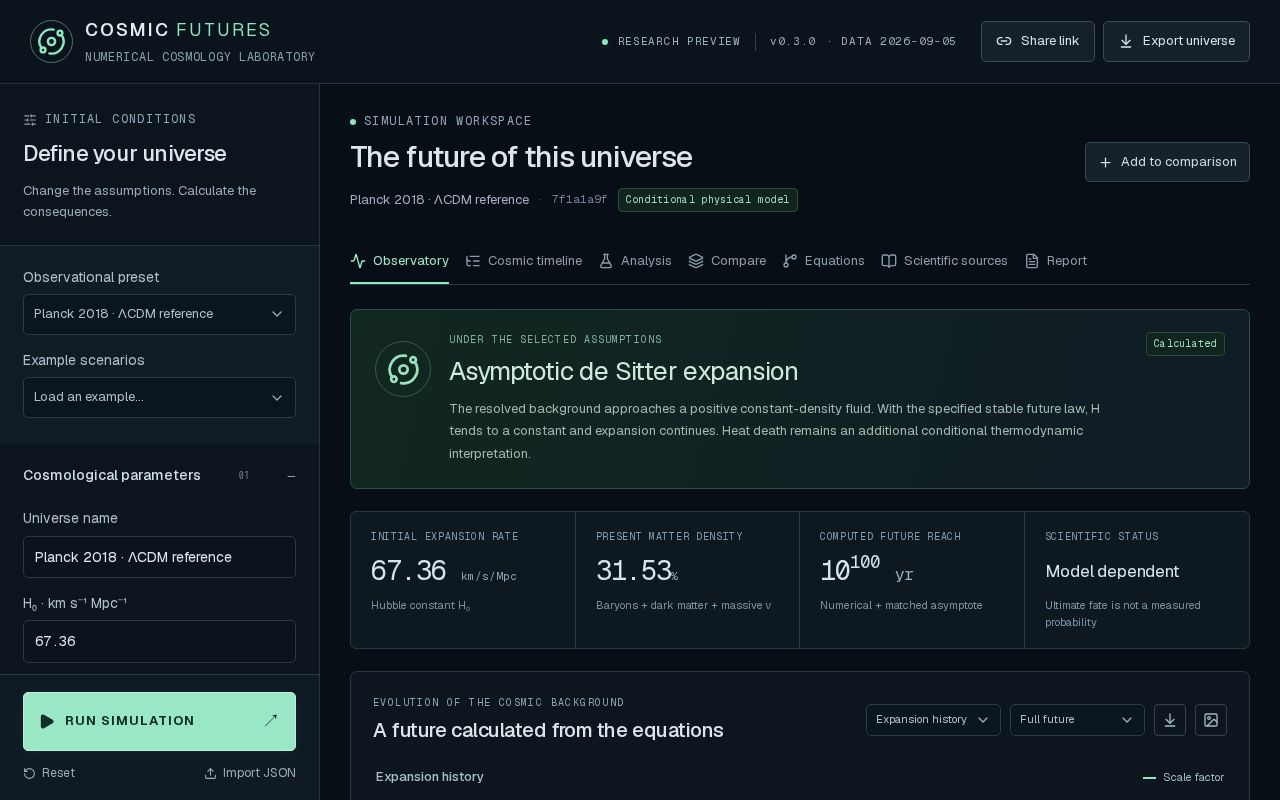This screenshot has width=1280, height=800.
Task: Click the computed future reach 10^100 yr value
Action: coord(866,569)
